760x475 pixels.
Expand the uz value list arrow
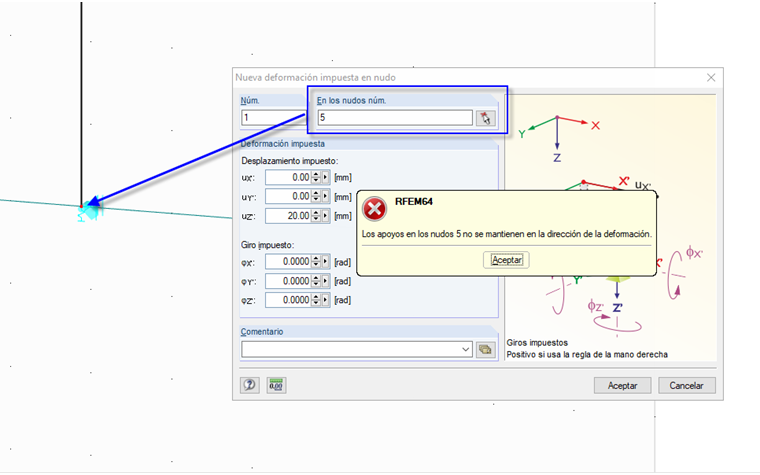(x=325, y=216)
